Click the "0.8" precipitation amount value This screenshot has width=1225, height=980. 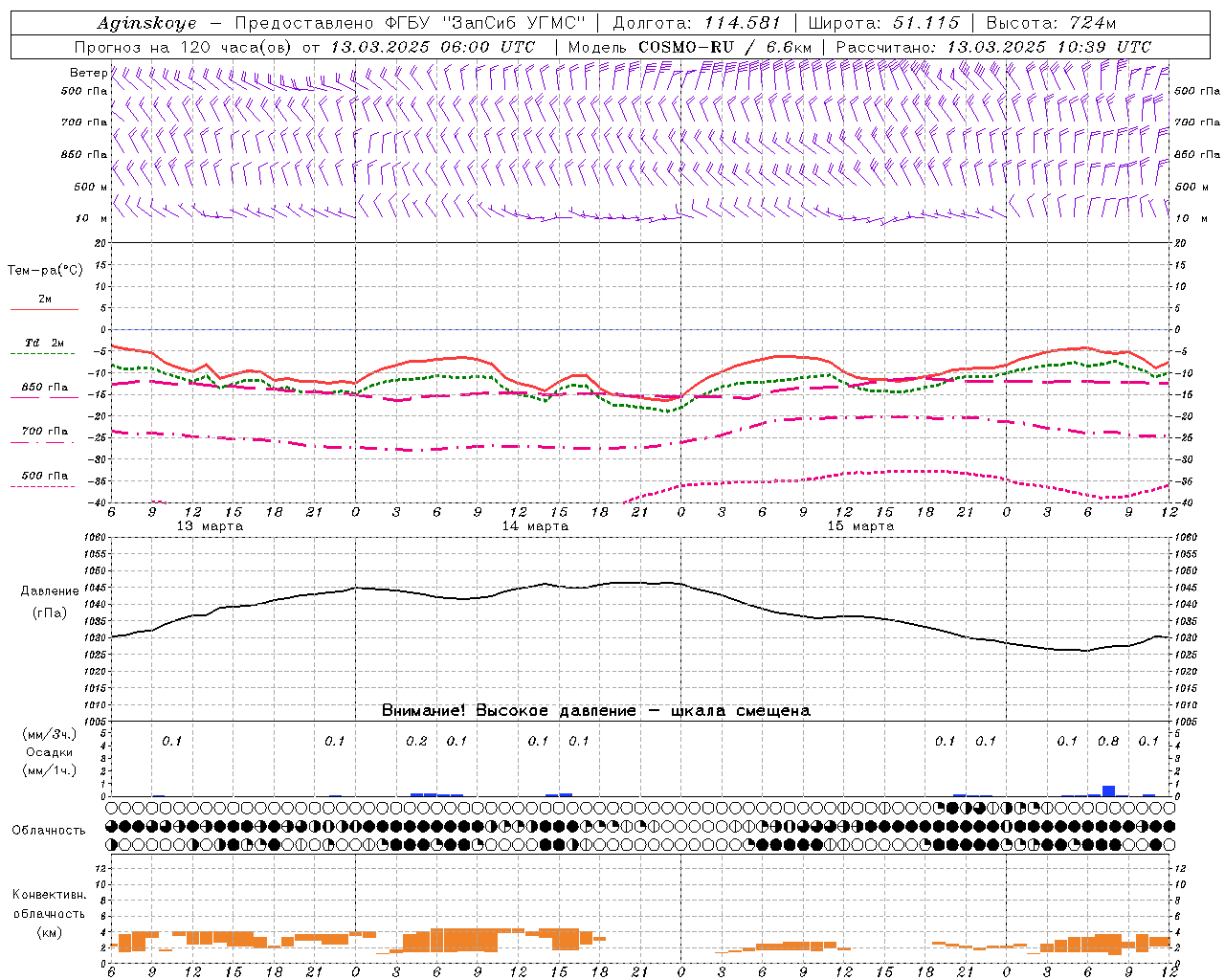[x=1108, y=742]
